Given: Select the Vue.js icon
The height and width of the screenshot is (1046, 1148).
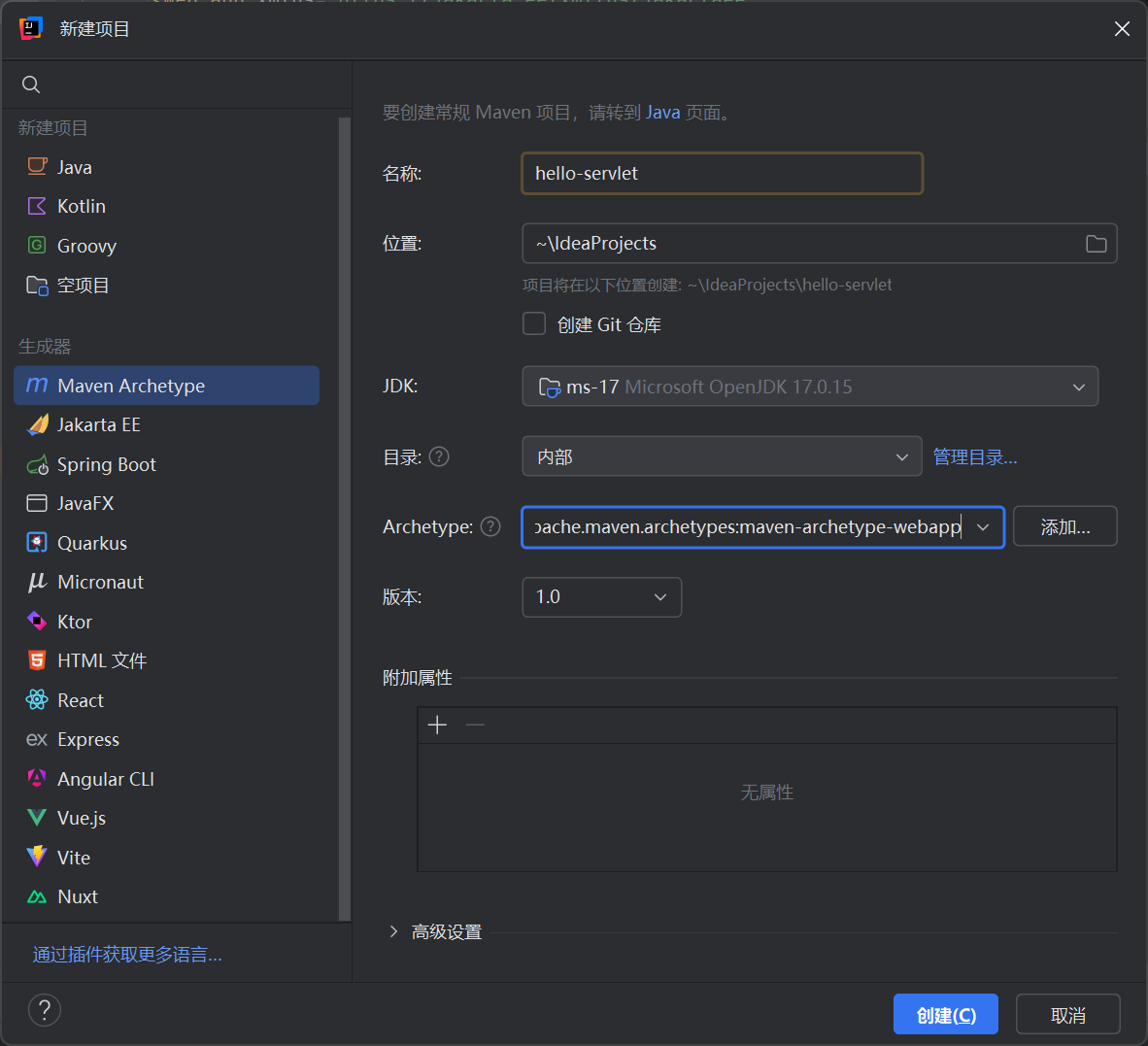Looking at the screenshot, I should [37, 818].
